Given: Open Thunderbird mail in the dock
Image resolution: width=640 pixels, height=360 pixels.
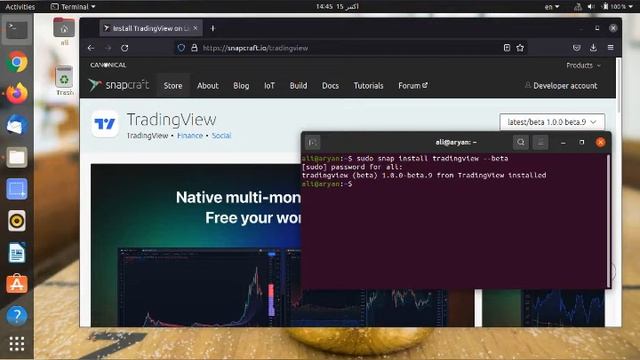Looking at the screenshot, I should (x=17, y=125).
